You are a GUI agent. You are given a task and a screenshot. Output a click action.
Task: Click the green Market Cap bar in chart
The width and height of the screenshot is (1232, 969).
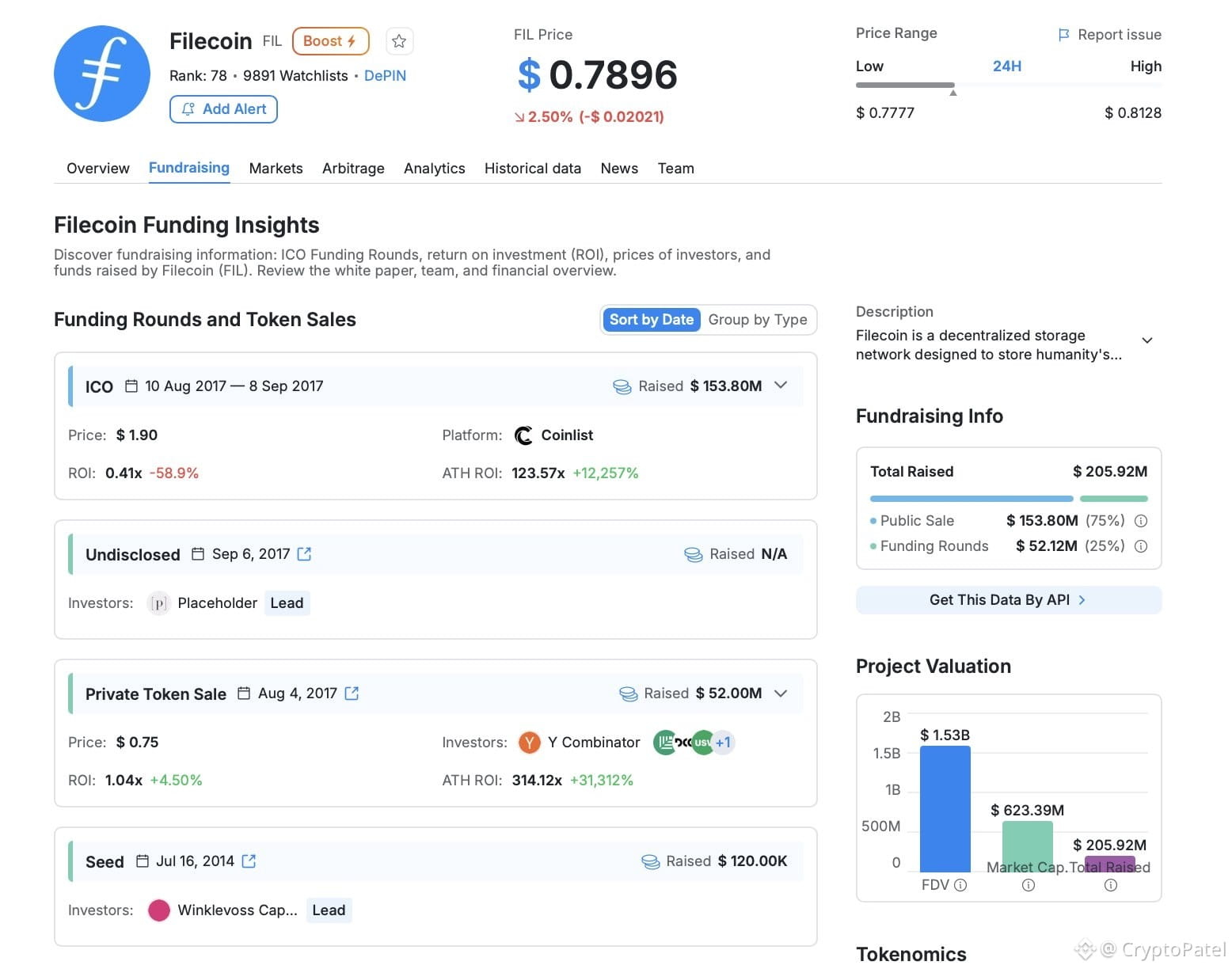[x=1028, y=846]
